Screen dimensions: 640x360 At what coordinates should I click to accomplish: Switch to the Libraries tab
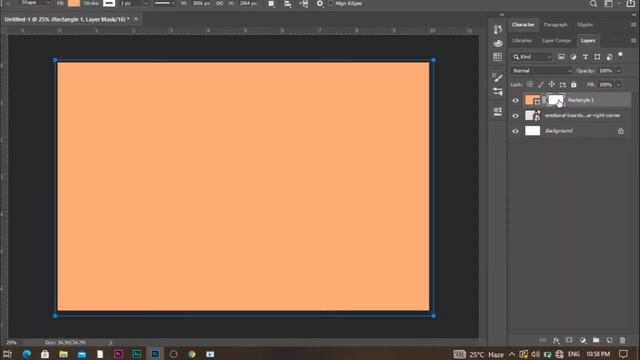[522, 41]
